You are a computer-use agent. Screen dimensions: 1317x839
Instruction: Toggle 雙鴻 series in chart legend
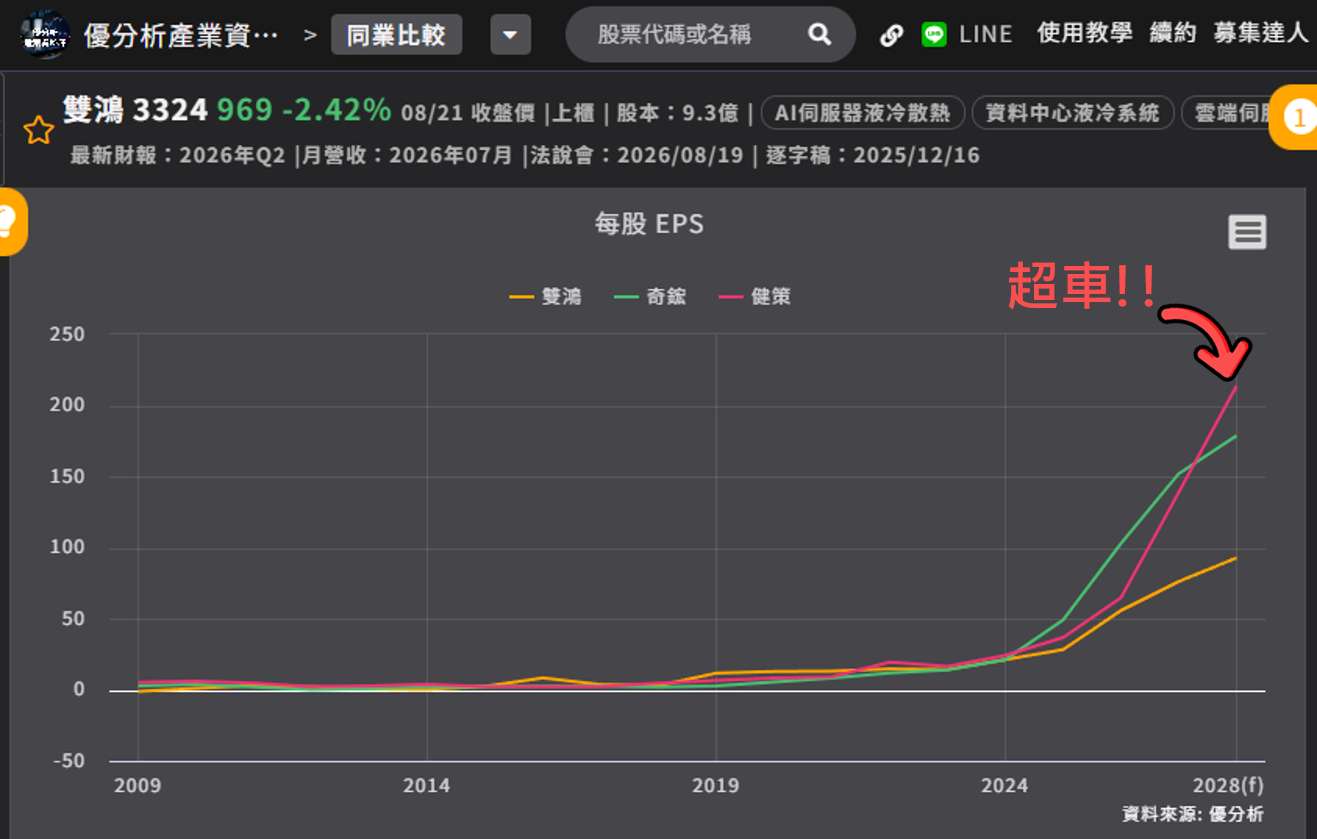click(545, 296)
